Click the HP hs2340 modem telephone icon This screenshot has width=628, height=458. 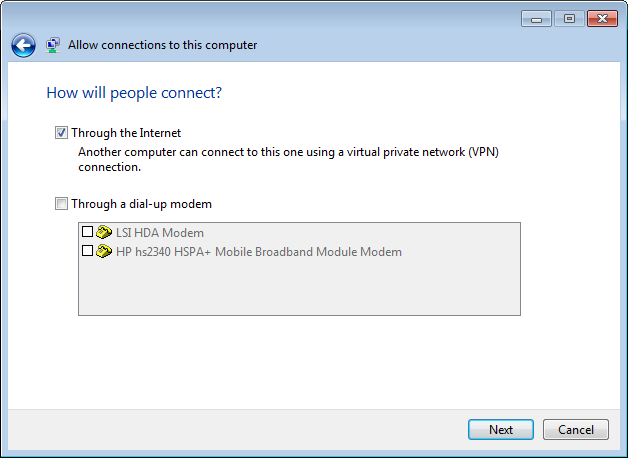[x=104, y=251]
